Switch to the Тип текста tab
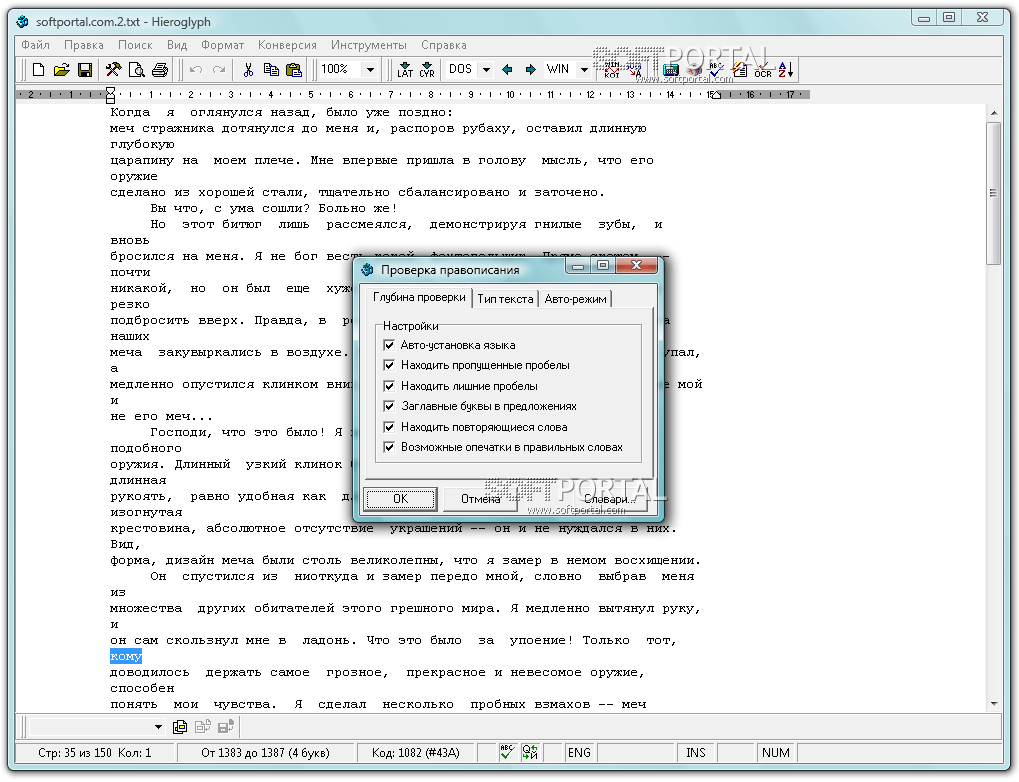The width and height of the screenshot is (1019, 782). (505, 298)
